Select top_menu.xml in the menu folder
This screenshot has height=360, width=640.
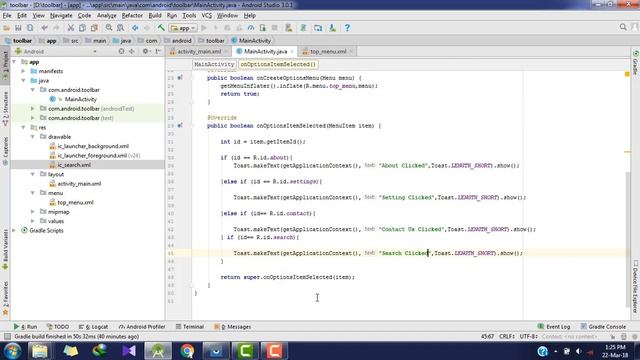[76, 202]
